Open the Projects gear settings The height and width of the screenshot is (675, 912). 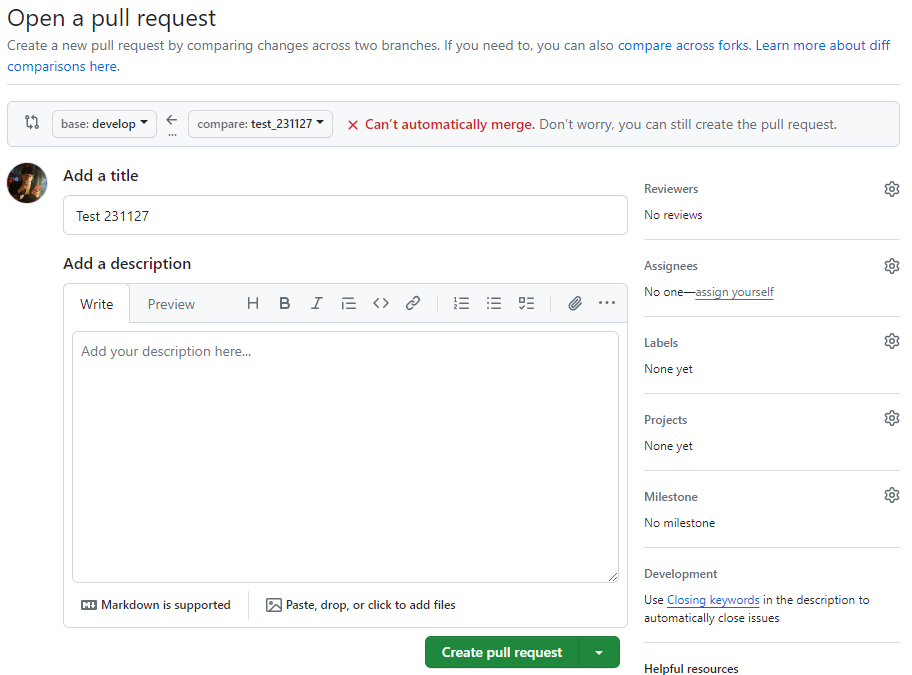pos(892,418)
